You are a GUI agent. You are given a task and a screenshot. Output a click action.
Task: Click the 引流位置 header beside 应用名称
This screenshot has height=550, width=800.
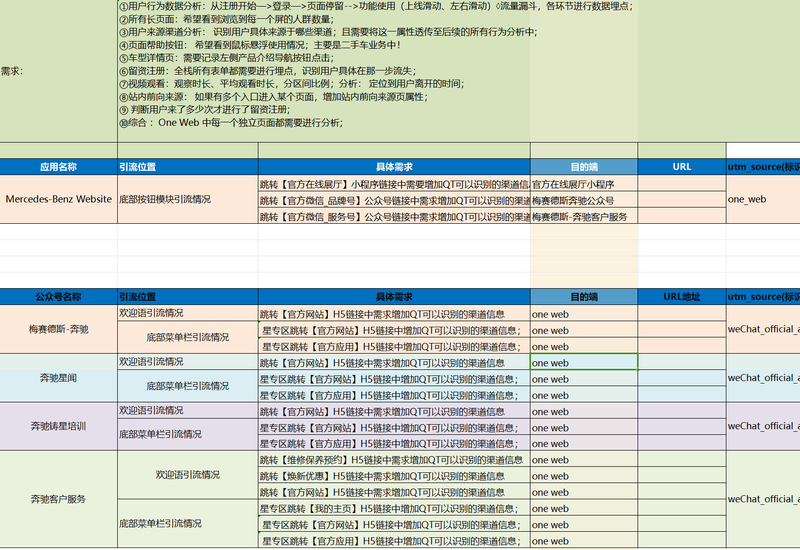pyautogui.click(x=188, y=167)
